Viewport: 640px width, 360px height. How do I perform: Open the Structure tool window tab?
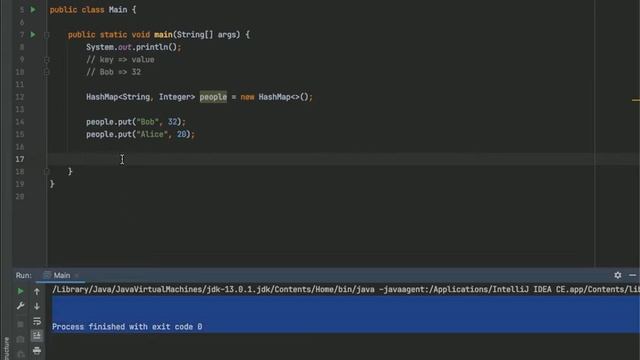point(6,348)
